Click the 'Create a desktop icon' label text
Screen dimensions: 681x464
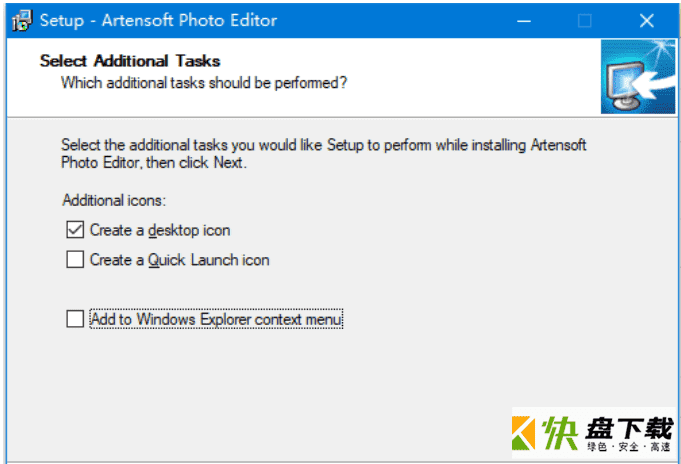tap(160, 230)
